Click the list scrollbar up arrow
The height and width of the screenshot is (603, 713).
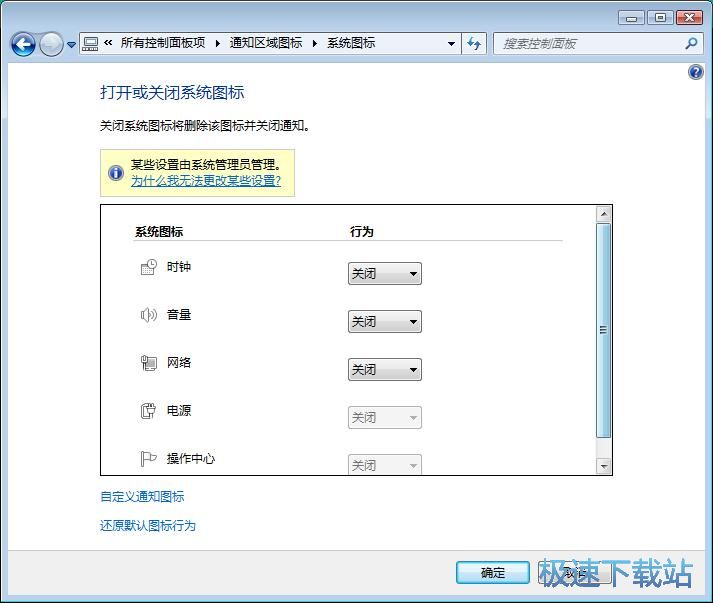click(603, 214)
